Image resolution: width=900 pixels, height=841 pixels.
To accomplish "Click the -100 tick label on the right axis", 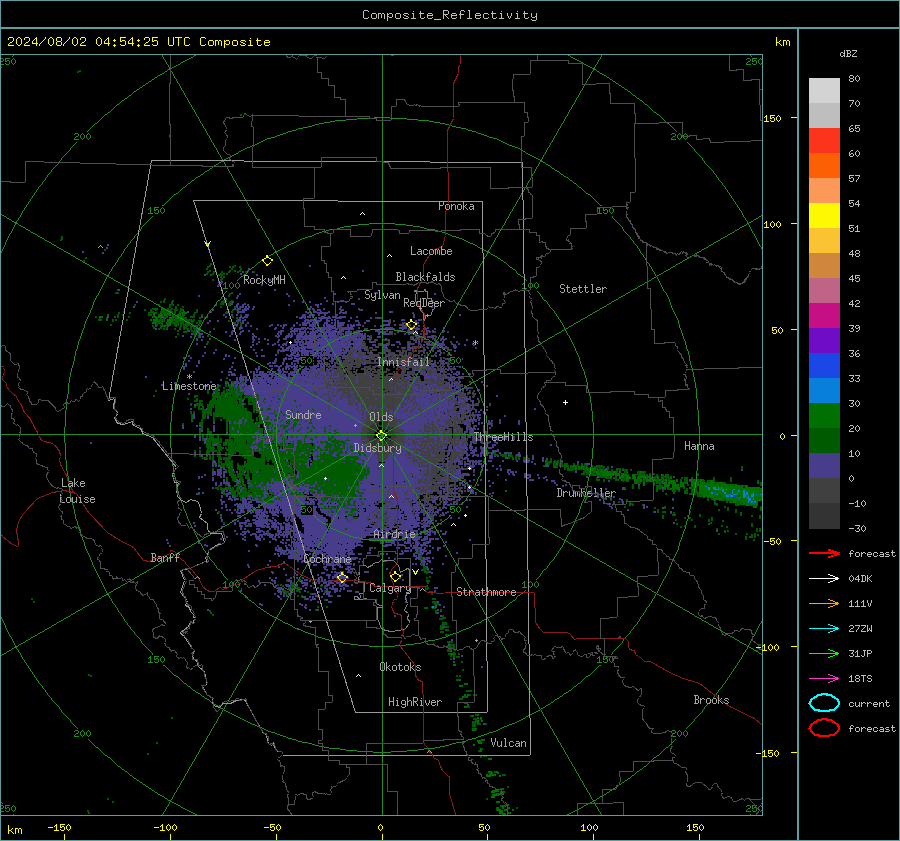I will point(767,647).
